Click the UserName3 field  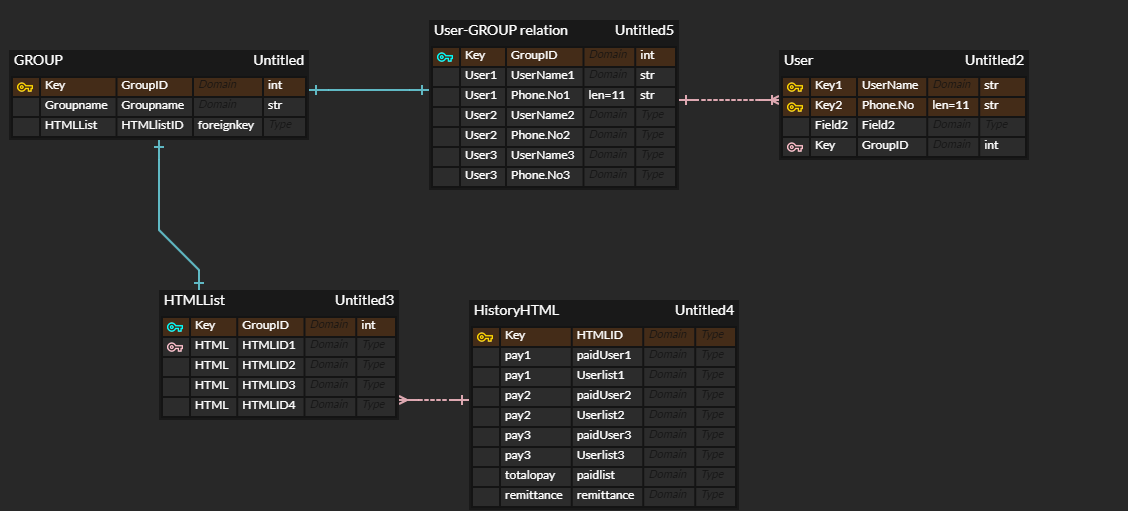point(545,156)
